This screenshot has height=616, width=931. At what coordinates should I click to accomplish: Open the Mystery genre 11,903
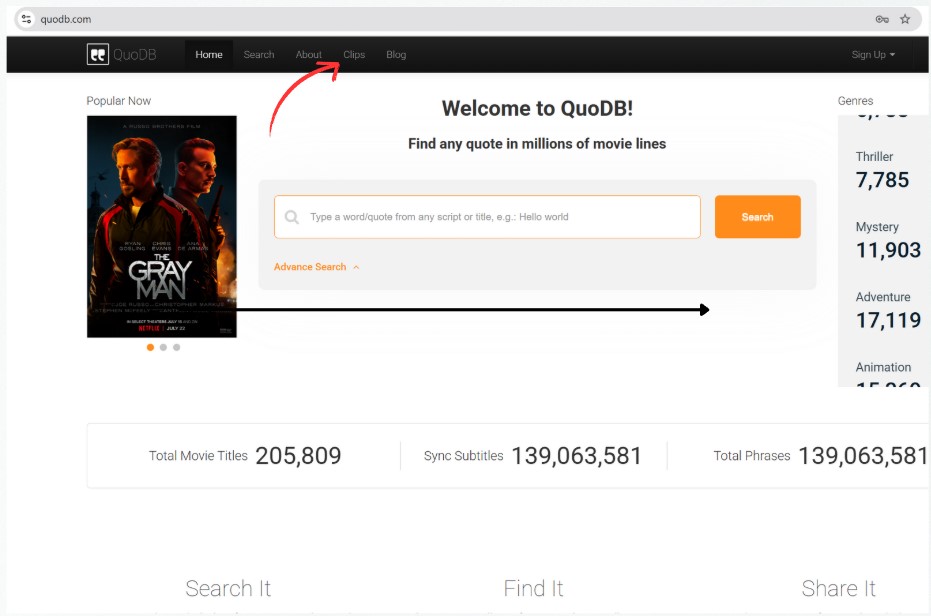pyautogui.click(x=888, y=240)
